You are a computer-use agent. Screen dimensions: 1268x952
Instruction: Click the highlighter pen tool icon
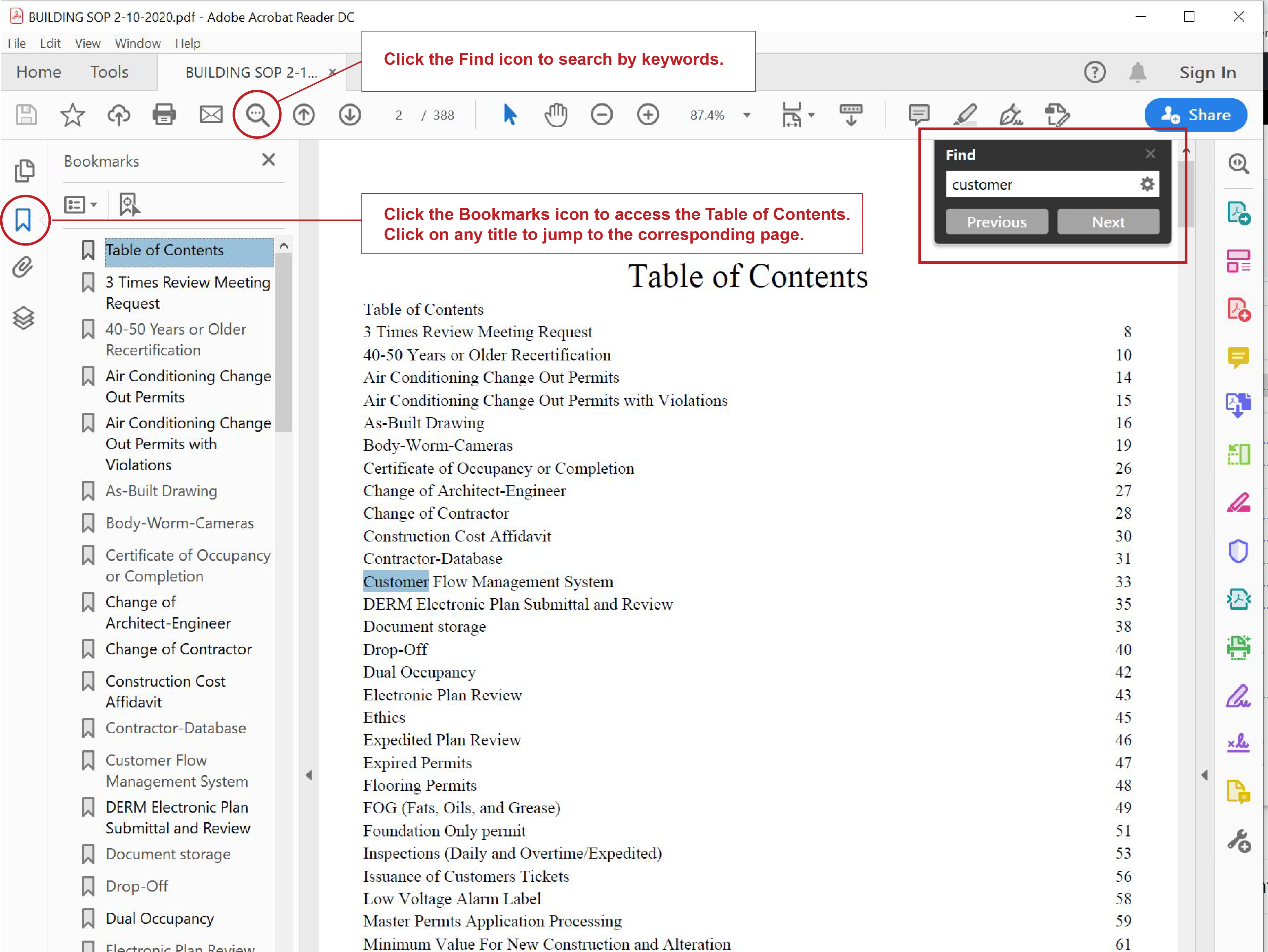[x=965, y=115]
